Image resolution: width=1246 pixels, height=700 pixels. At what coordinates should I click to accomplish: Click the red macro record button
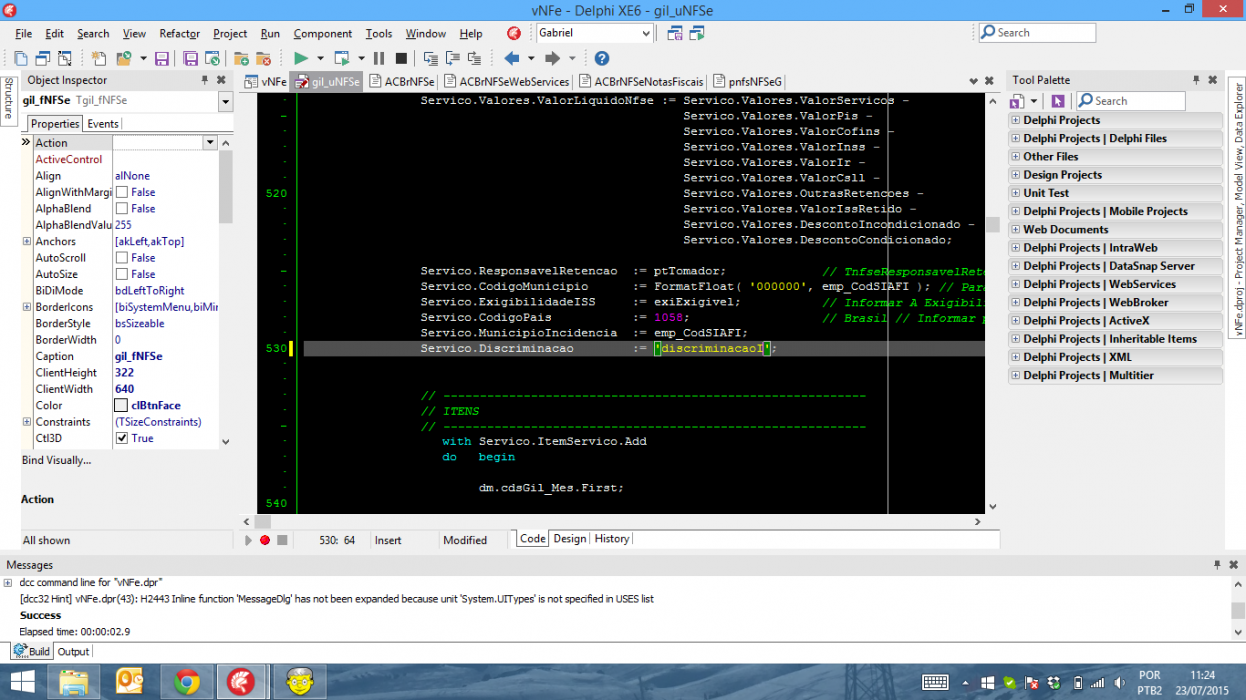click(265, 540)
